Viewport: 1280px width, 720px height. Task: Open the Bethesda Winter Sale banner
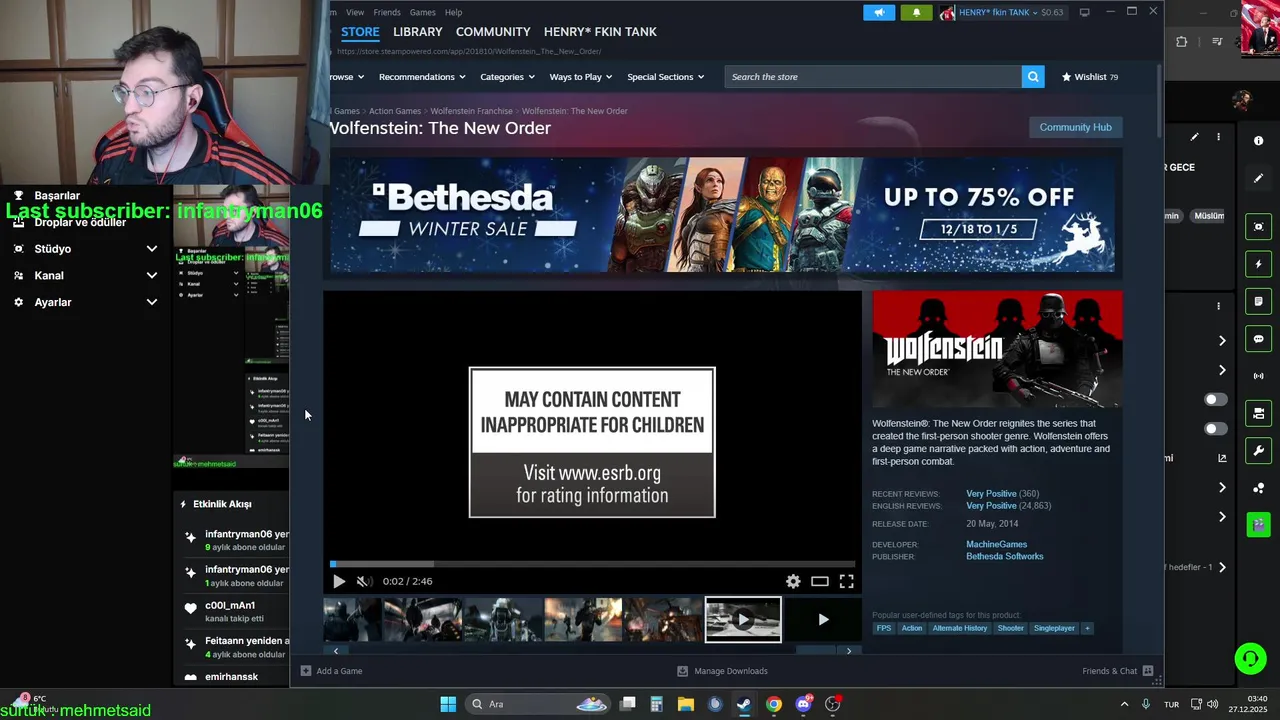pos(722,214)
